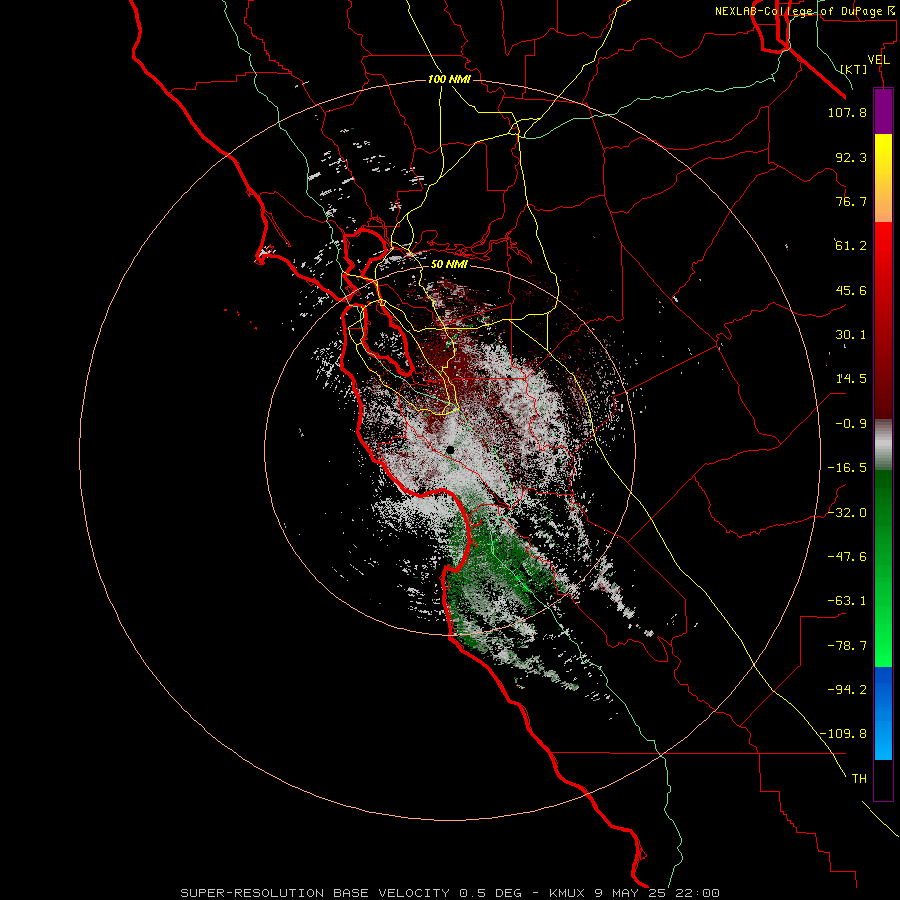The width and height of the screenshot is (900, 900).
Task: Click the -47.6 scale value
Action: pos(847,557)
